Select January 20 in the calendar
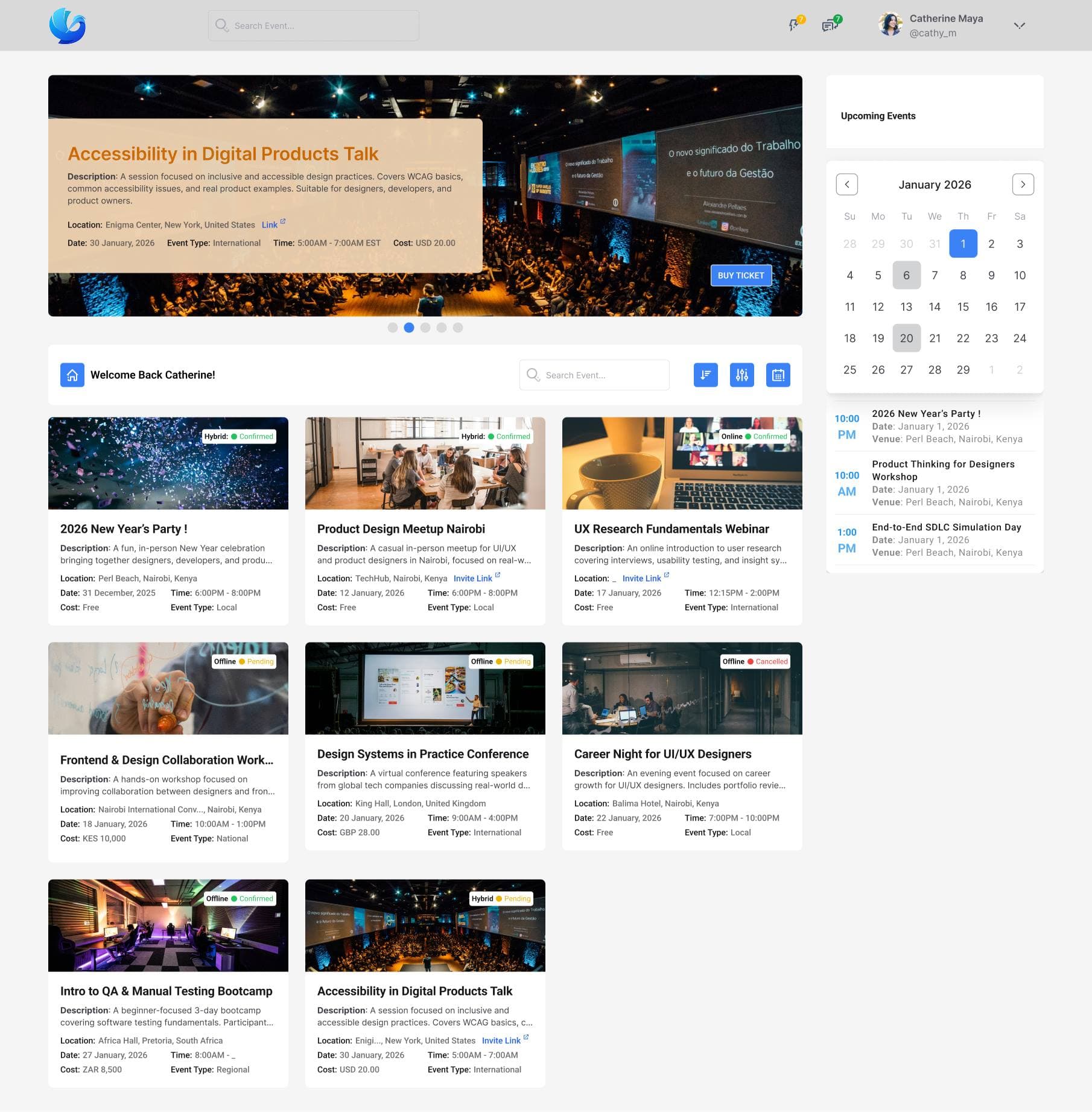 pyautogui.click(x=907, y=338)
